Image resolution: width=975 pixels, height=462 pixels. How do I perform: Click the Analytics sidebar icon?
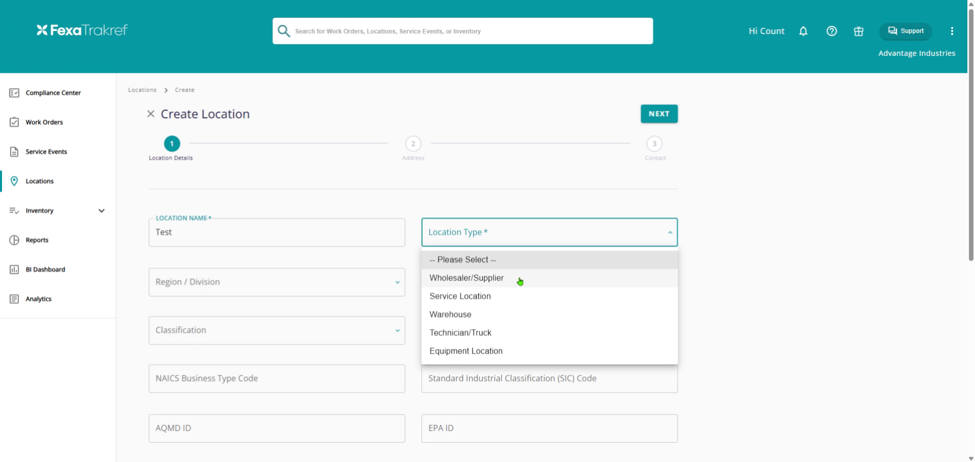click(14, 299)
